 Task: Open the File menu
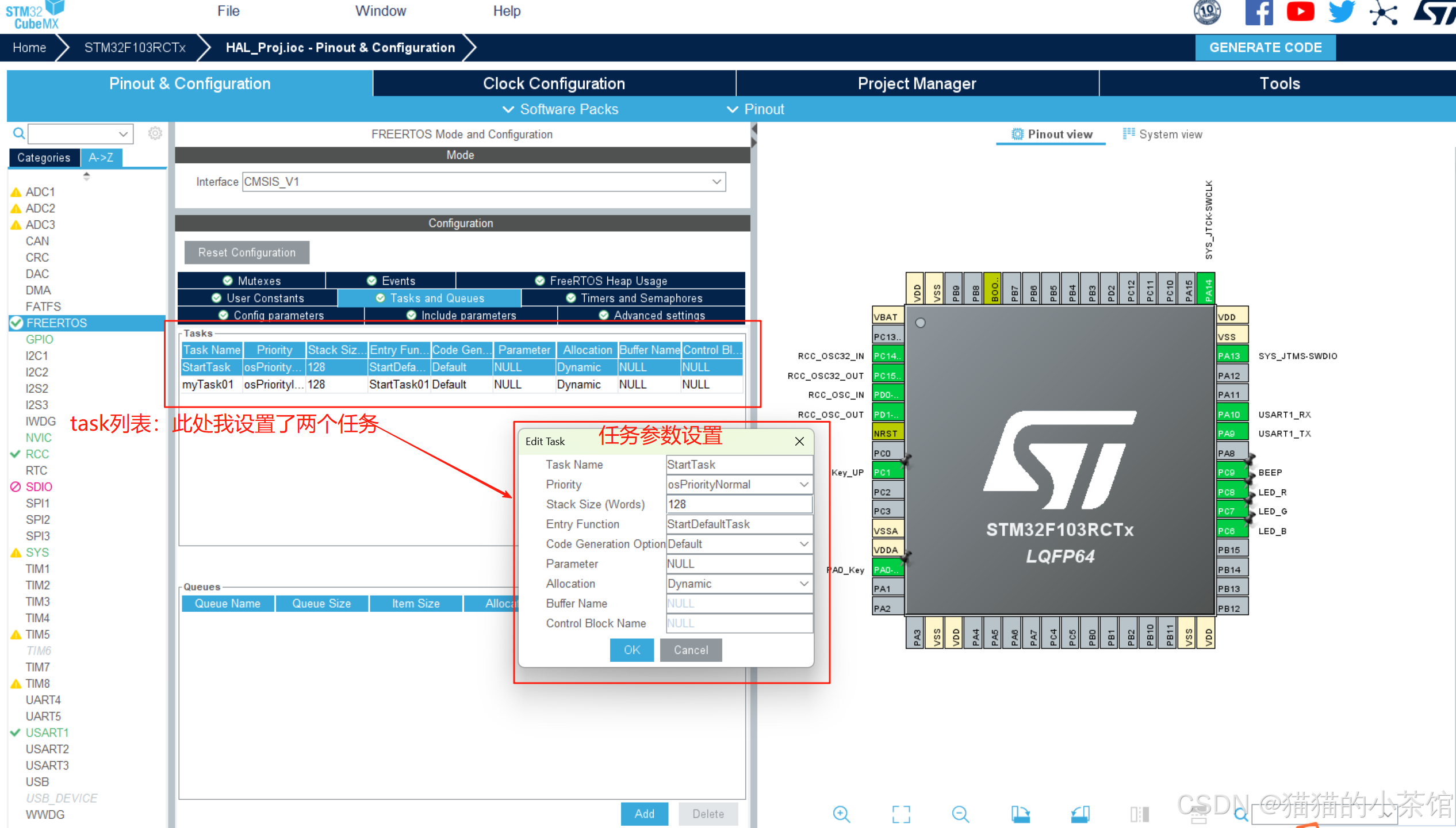coord(228,11)
